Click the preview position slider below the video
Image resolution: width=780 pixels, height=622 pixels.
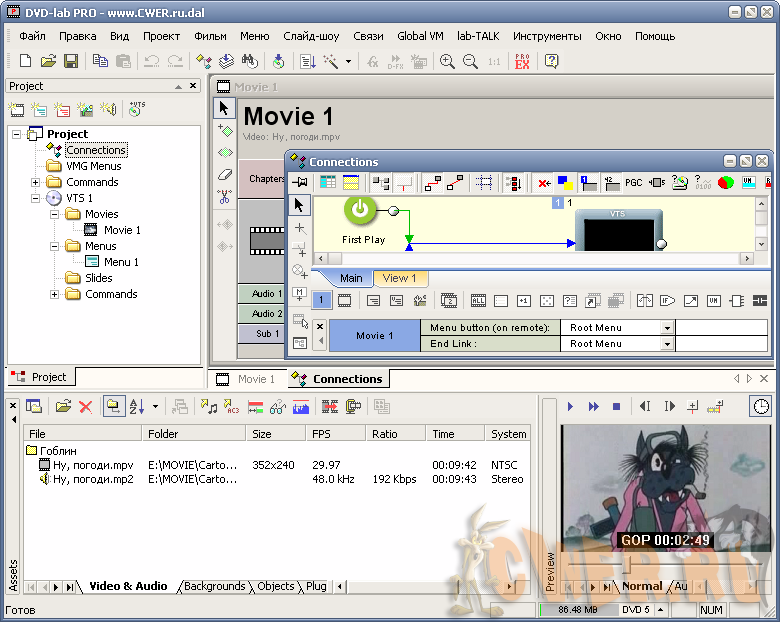(x=628, y=565)
